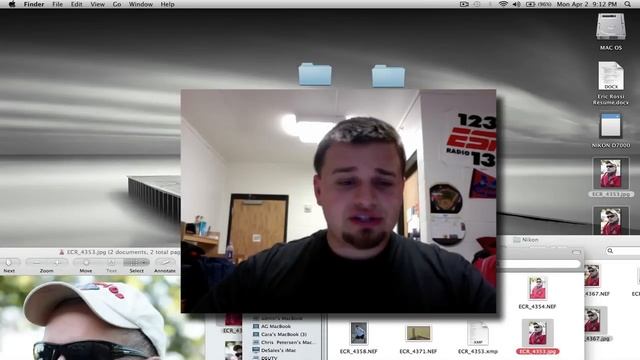Click the webcam video overlay window
This screenshot has width=640, height=360.
[x=338, y=201]
